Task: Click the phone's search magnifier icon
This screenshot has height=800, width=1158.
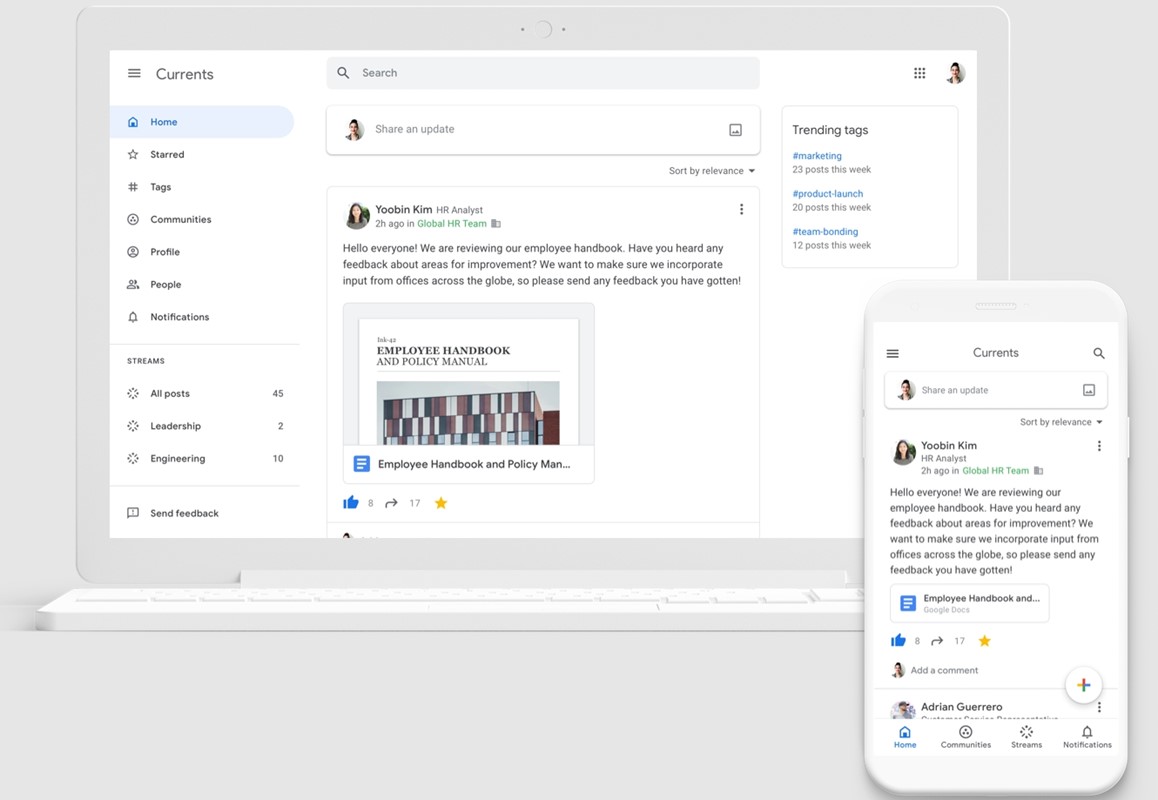Action: (1098, 353)
